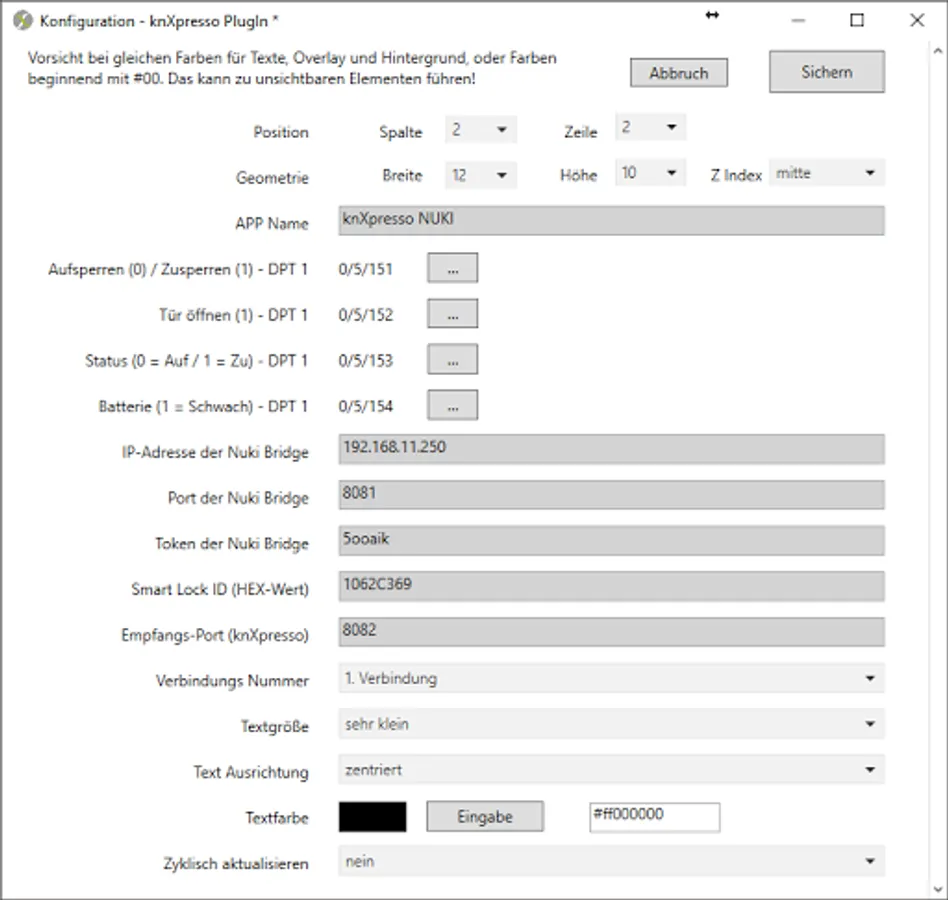Click the Sichern button to save
Image resolution: width=948 pixels, height=900 pixels.
click(826, 72)
